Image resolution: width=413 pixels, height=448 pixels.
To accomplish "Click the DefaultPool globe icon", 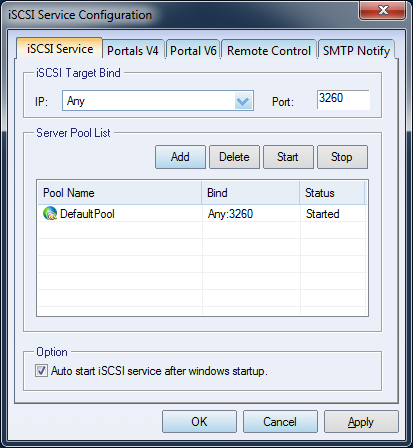I will (50, 213).
